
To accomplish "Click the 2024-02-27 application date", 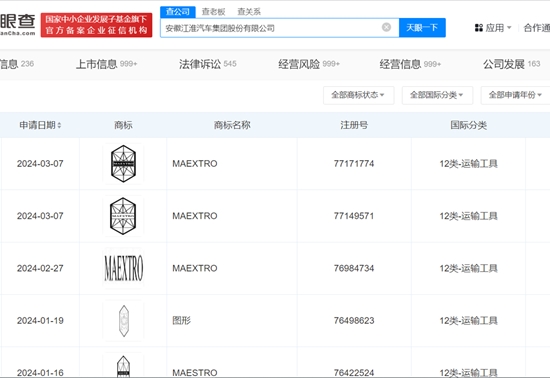I will click(x=40, y=268).
